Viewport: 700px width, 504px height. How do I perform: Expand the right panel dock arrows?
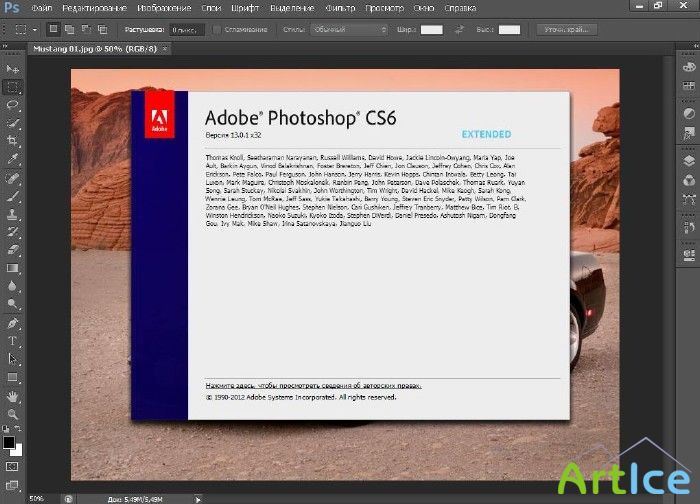[696, 46]
